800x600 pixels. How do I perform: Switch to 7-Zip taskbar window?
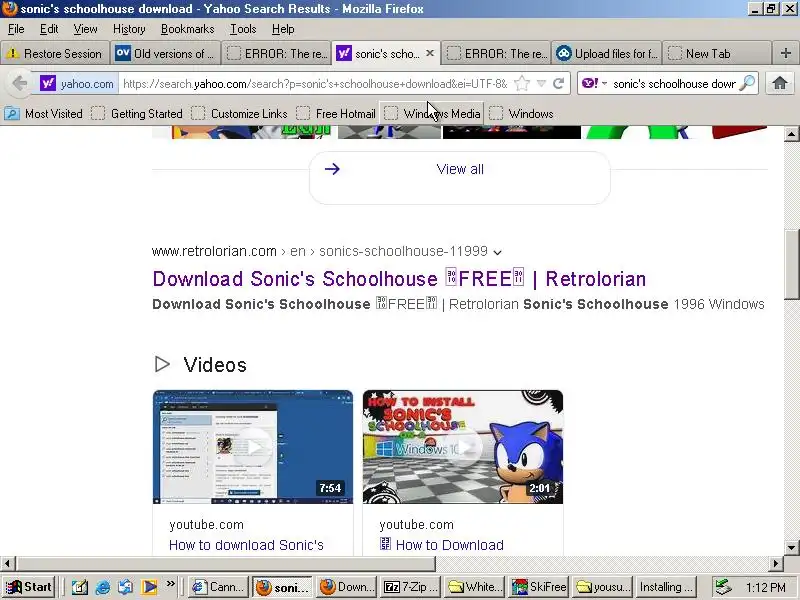[412, 587]
